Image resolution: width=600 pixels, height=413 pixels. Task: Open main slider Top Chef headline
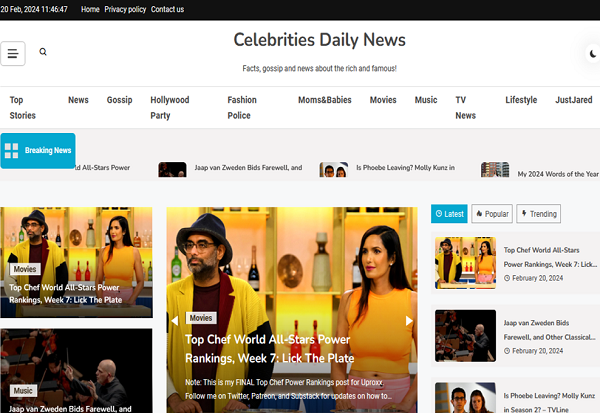tap(269, 349)
